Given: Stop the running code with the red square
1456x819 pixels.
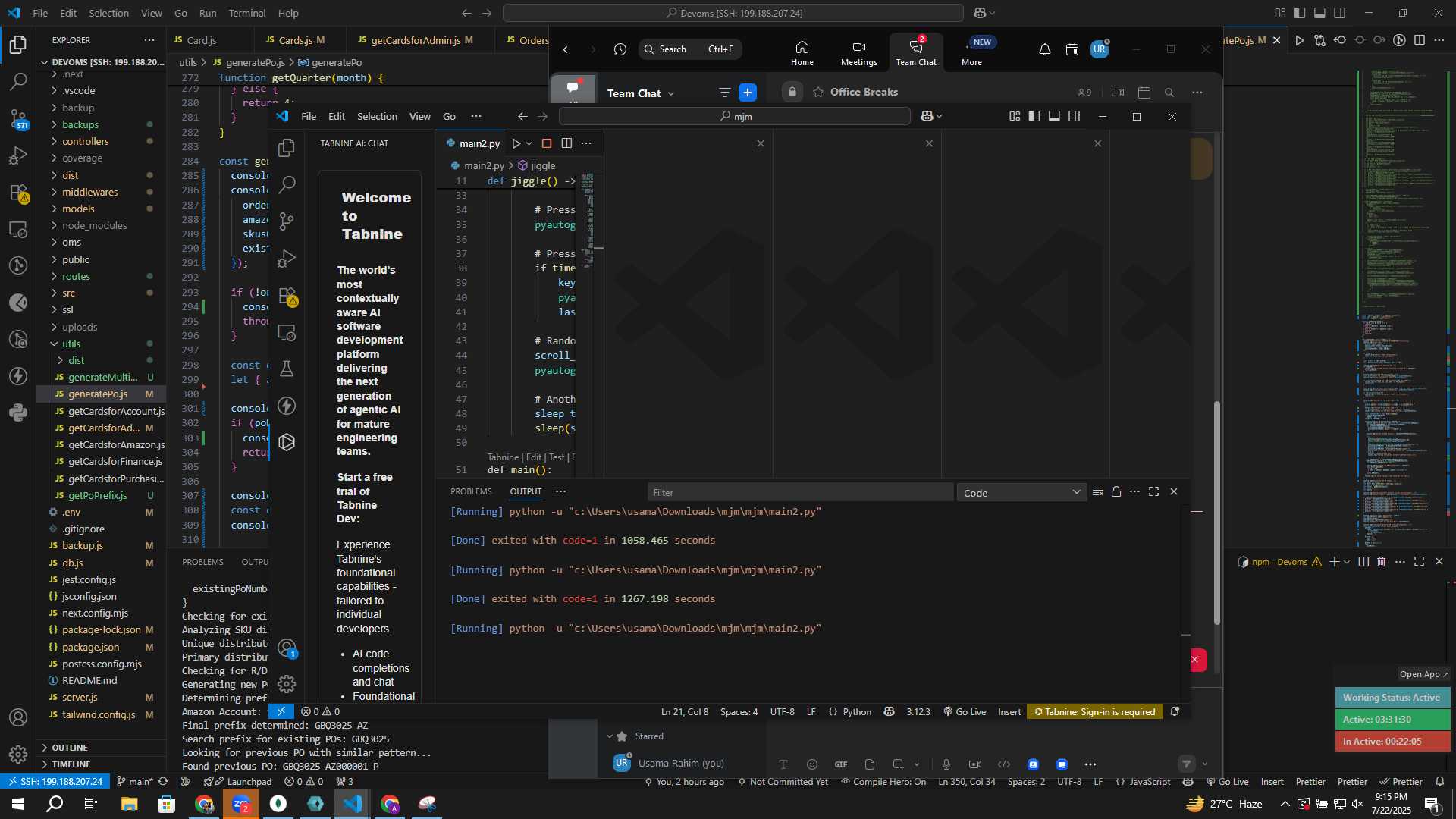Looking at the screenshot, I should pyautogui.click(x=547, y=143).
